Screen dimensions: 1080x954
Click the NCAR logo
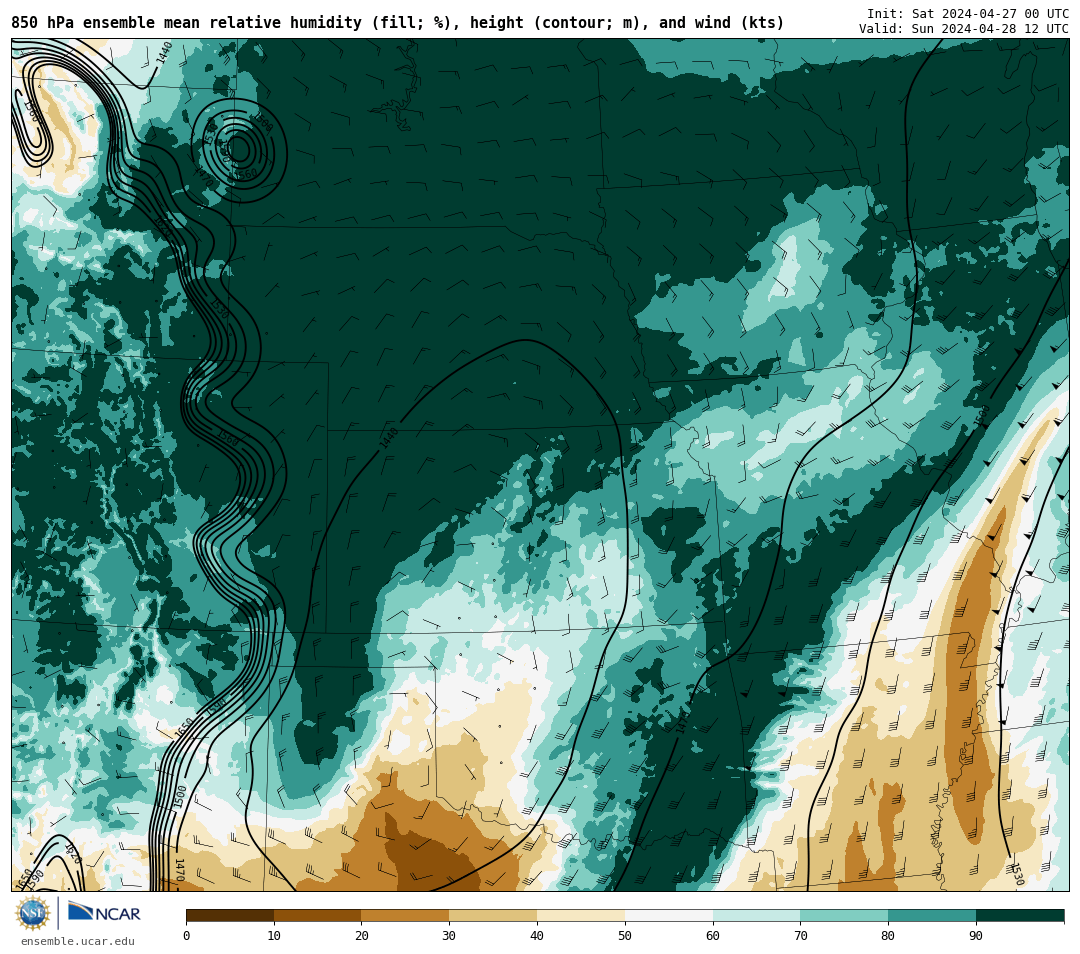(104, 913)
